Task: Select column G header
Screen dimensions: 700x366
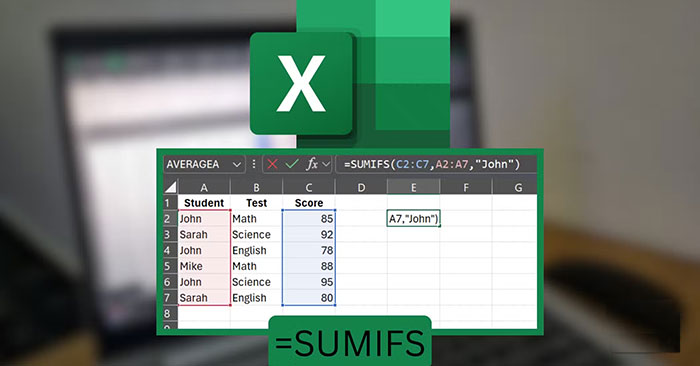Action: 515,187
